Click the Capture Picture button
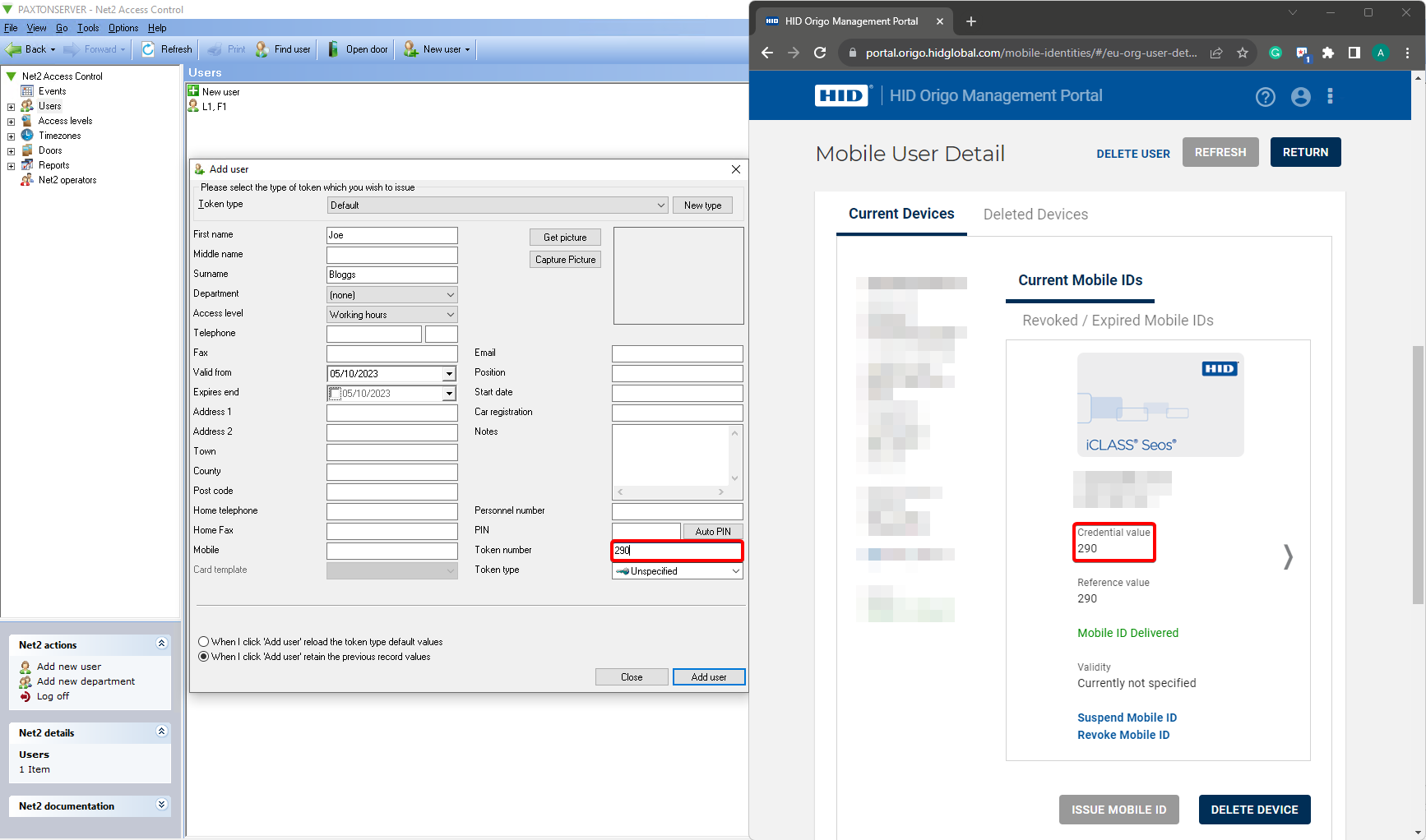The width and height of the screenshot is (1426, 840). [565, 260]
